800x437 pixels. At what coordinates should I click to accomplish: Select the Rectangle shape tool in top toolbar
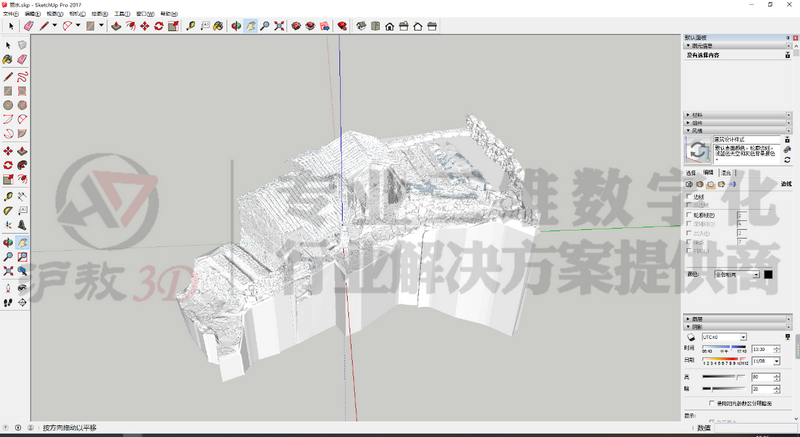[90, 26]
